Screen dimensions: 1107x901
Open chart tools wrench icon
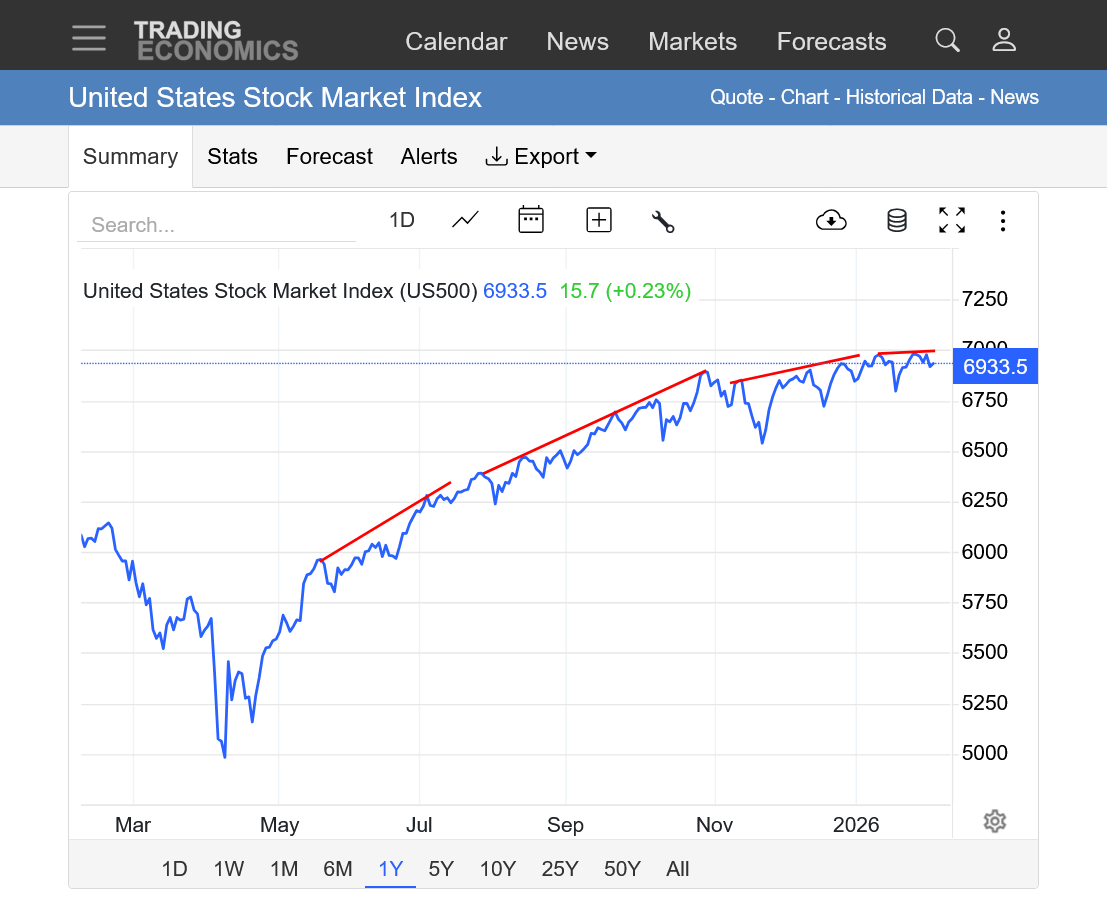[663, 221]
